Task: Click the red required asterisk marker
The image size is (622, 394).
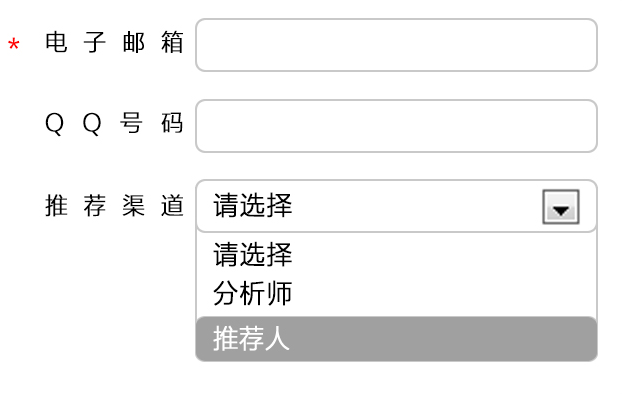Action: pyautogui.click(x=13, y=44)
